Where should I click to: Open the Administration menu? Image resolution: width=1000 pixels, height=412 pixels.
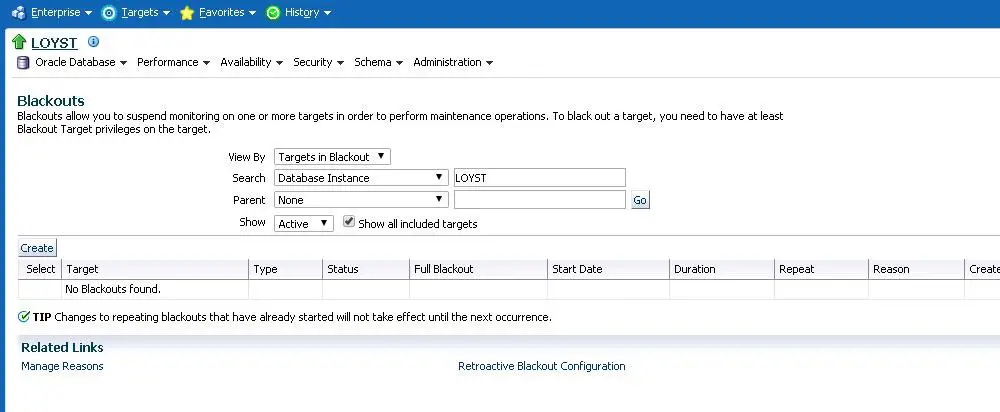453,63
